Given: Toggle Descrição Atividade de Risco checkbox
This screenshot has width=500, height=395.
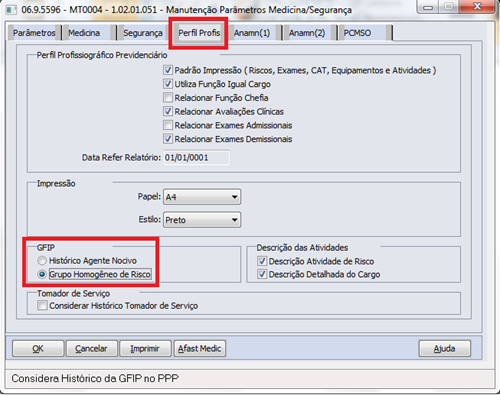Looking at the screenshot, I should coord(262,261).
